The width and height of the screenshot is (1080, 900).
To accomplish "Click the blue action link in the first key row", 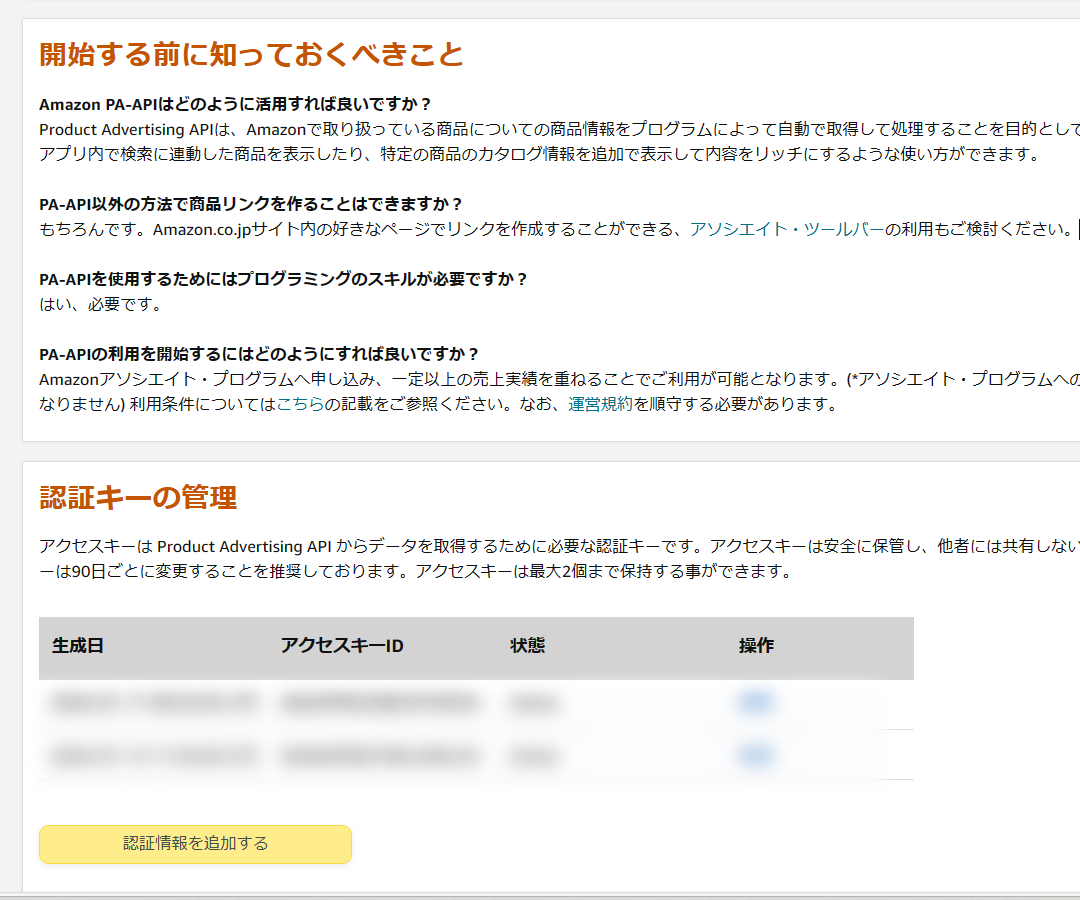I will tap(756, 702).
